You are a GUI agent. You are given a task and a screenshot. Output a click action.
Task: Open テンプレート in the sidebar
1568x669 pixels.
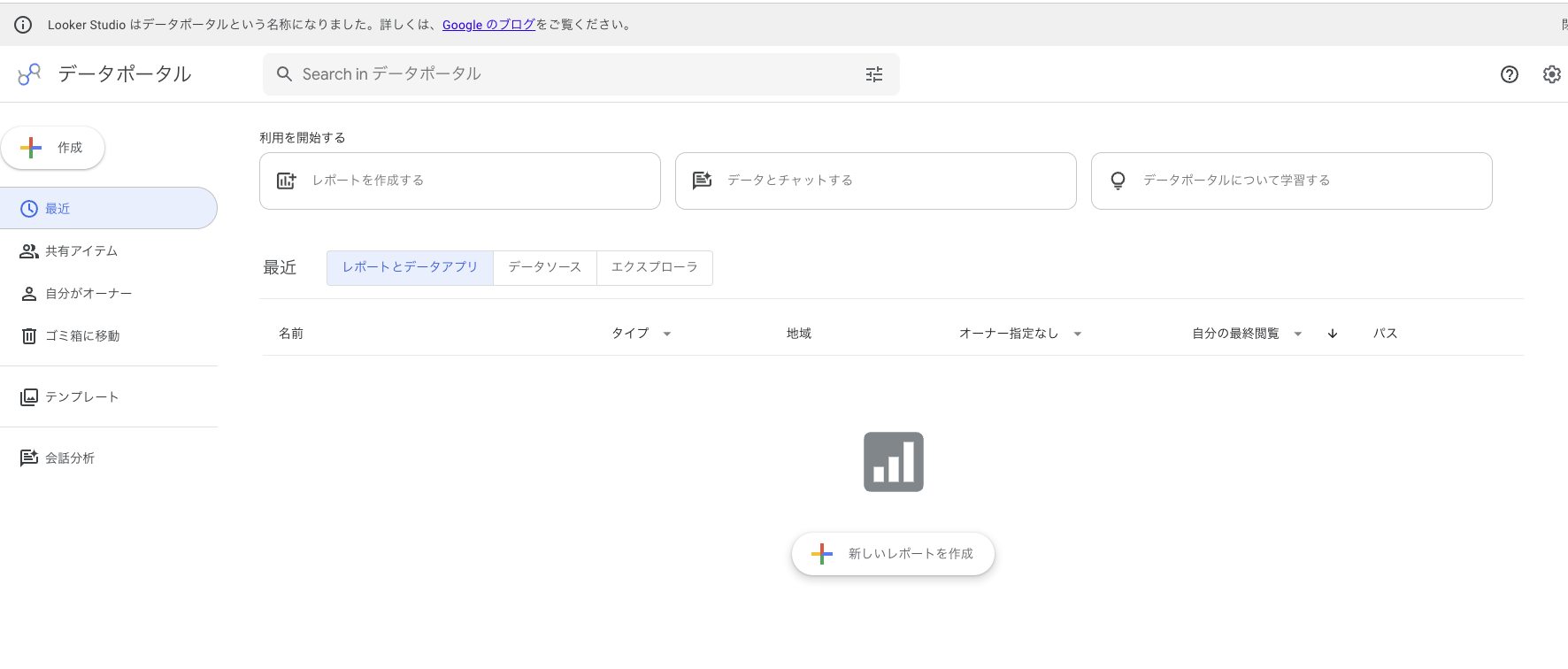108,397
